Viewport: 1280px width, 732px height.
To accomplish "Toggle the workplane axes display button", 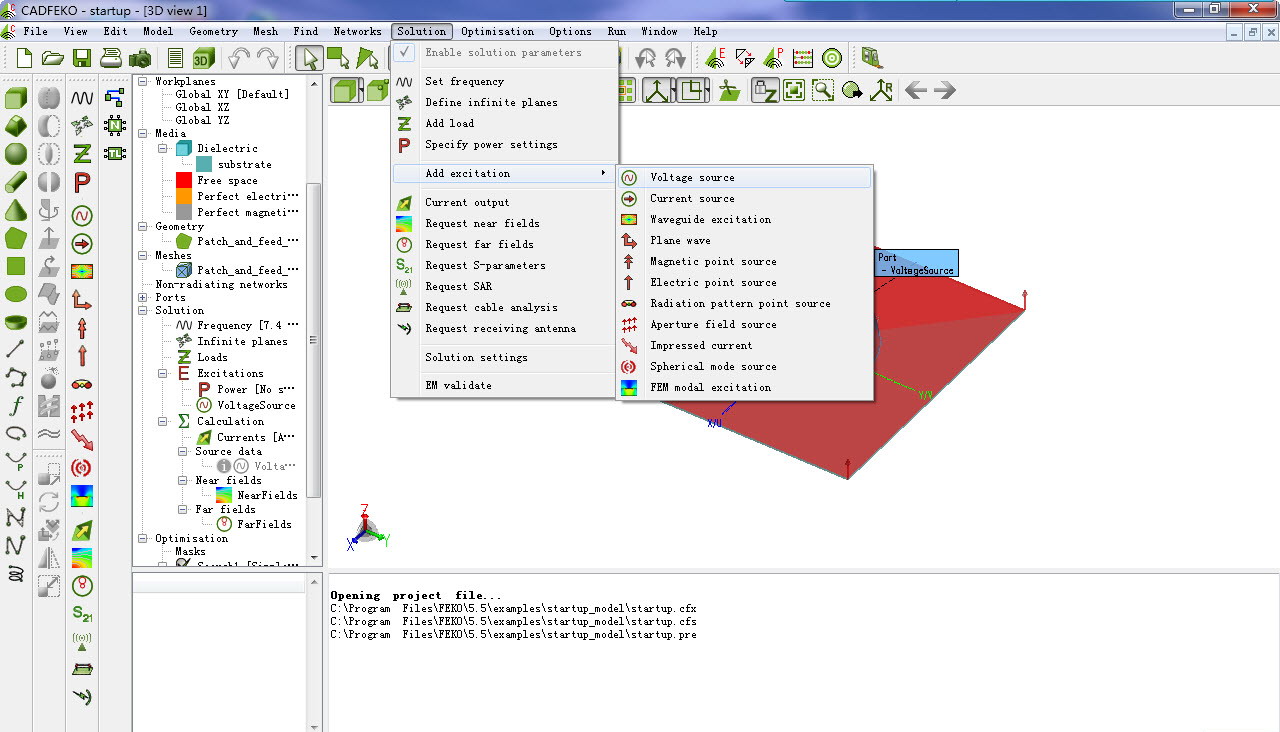I will pyautogui.click(x=656, y=91).
